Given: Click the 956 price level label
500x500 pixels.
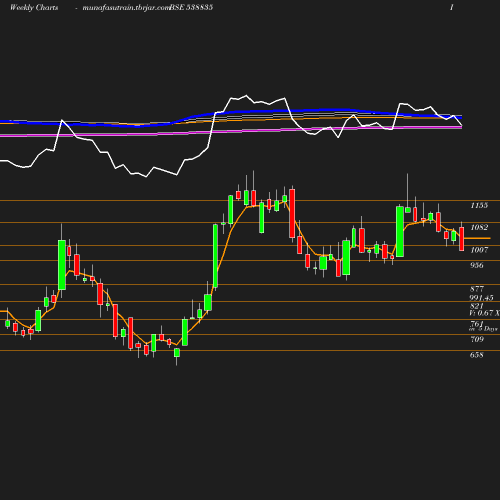Looking at the screenshot, I should [477, 265].
